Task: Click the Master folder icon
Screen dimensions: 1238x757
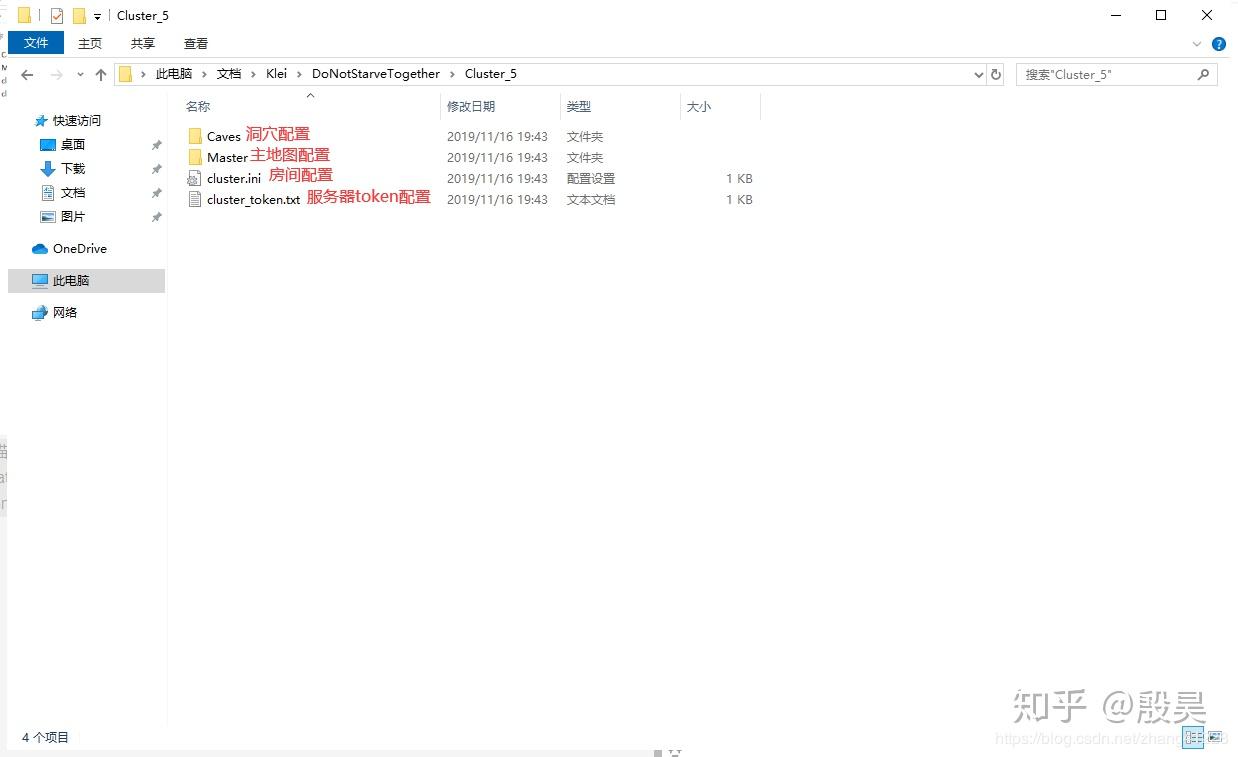Action: pyautogui.click(x=195, y=157)
